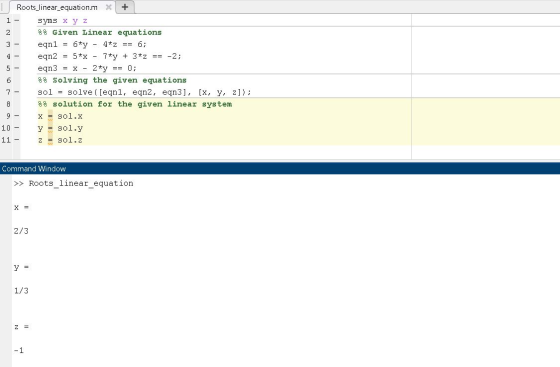Image resolution: width=560 pixels, height=367 pixels.
Task: Click the '%% Given Linear equations' comment
Action: pos(100,32)
